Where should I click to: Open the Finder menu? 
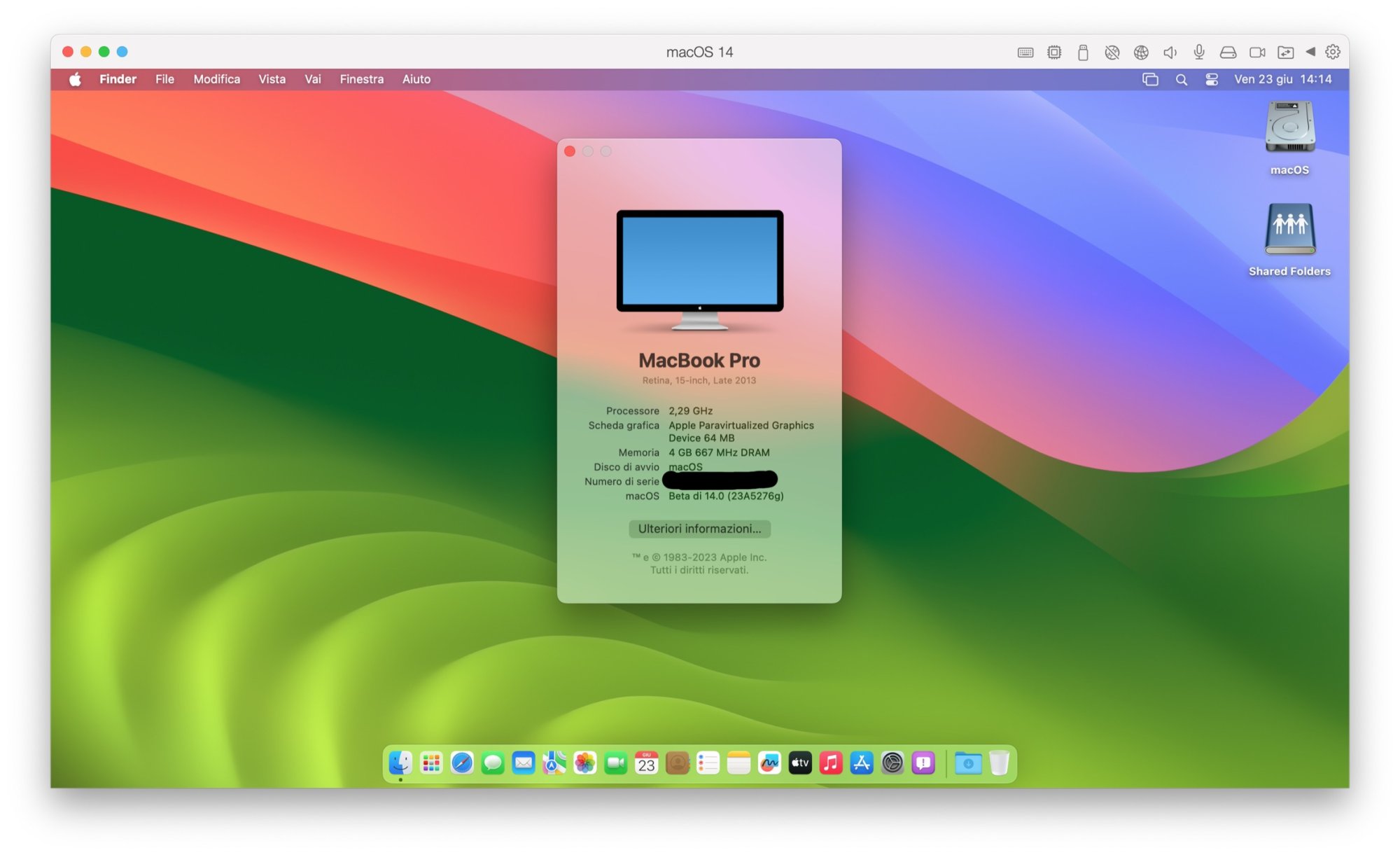coord(118,79)
